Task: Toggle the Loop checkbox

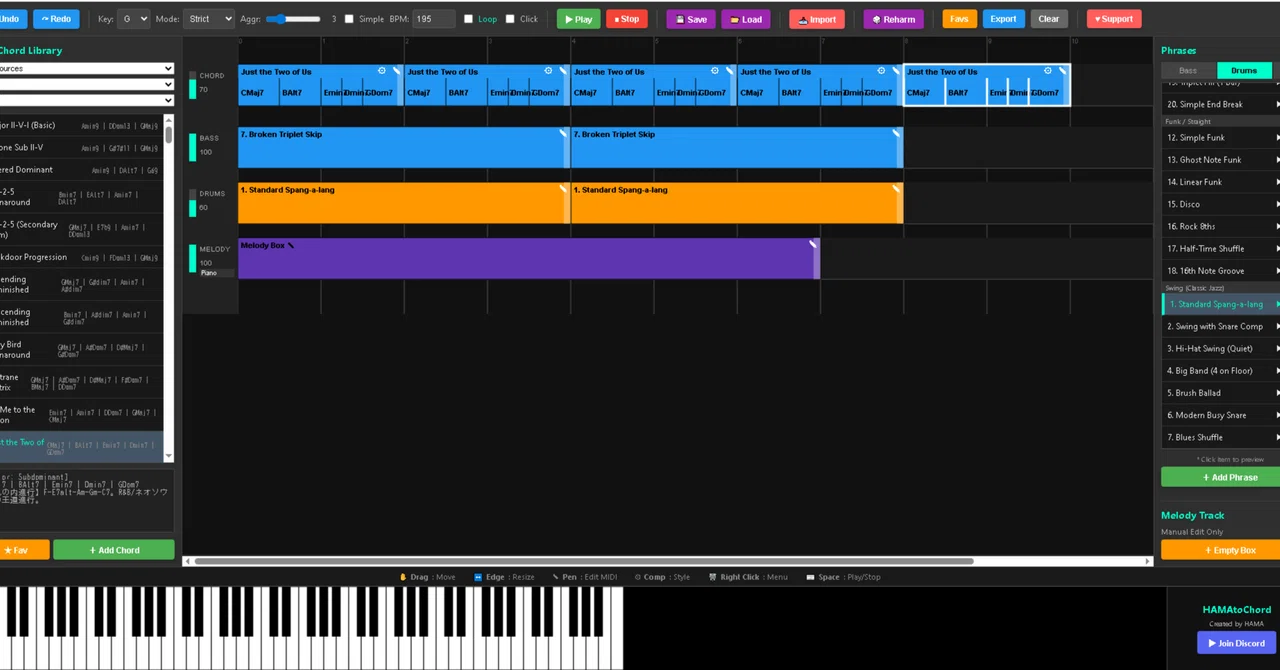Action: coord(468,19)
